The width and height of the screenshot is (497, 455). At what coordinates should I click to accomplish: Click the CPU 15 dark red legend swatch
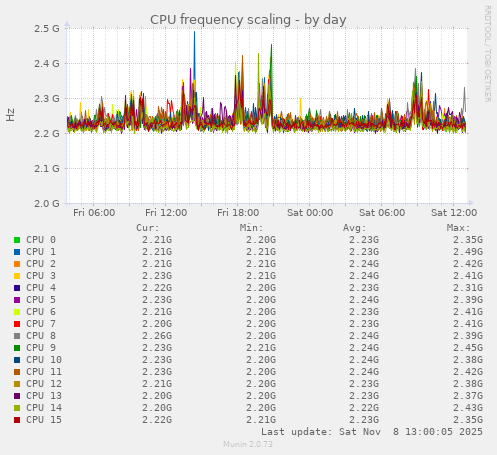[17, 420]
